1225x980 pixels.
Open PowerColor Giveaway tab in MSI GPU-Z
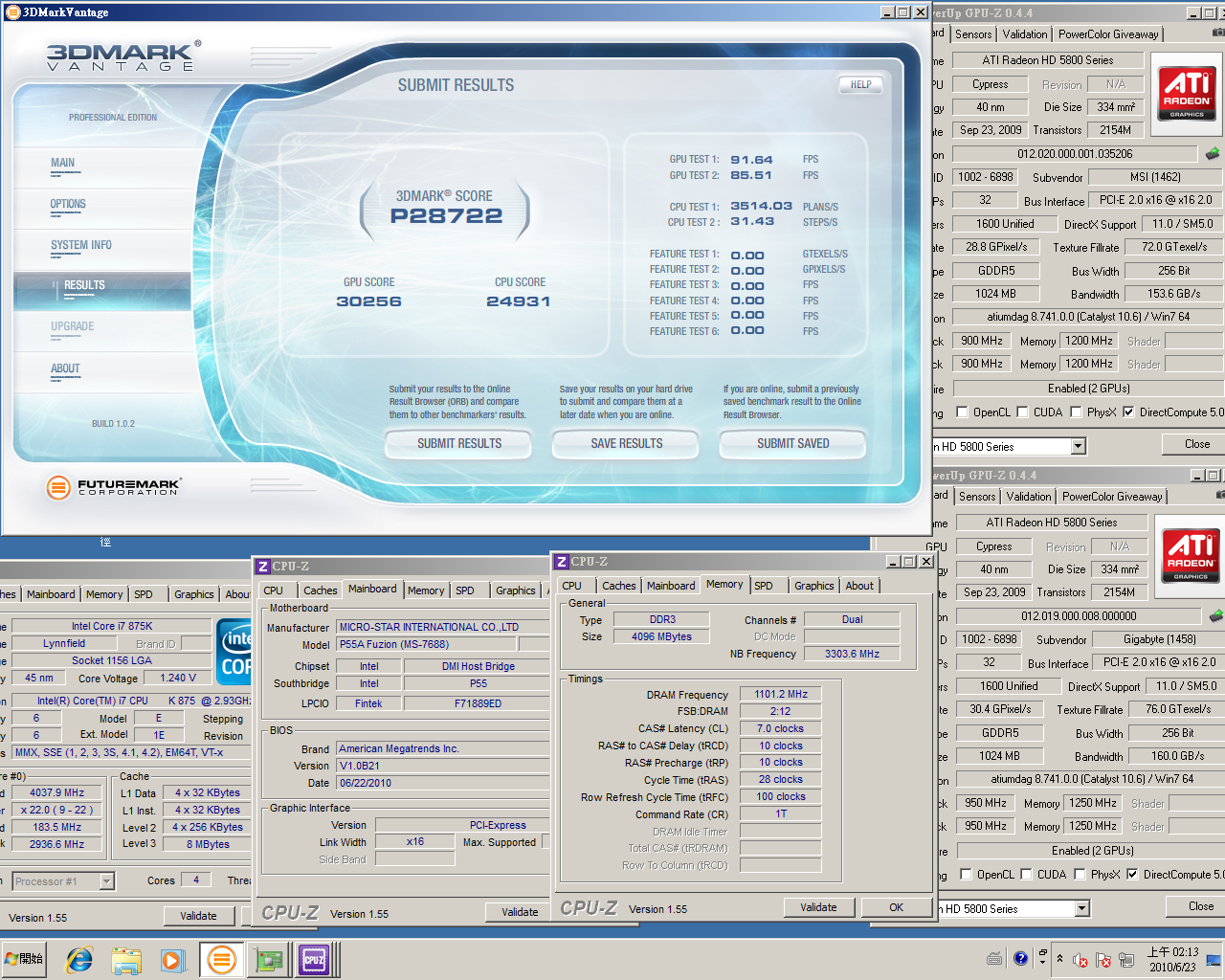[1108, 34]
